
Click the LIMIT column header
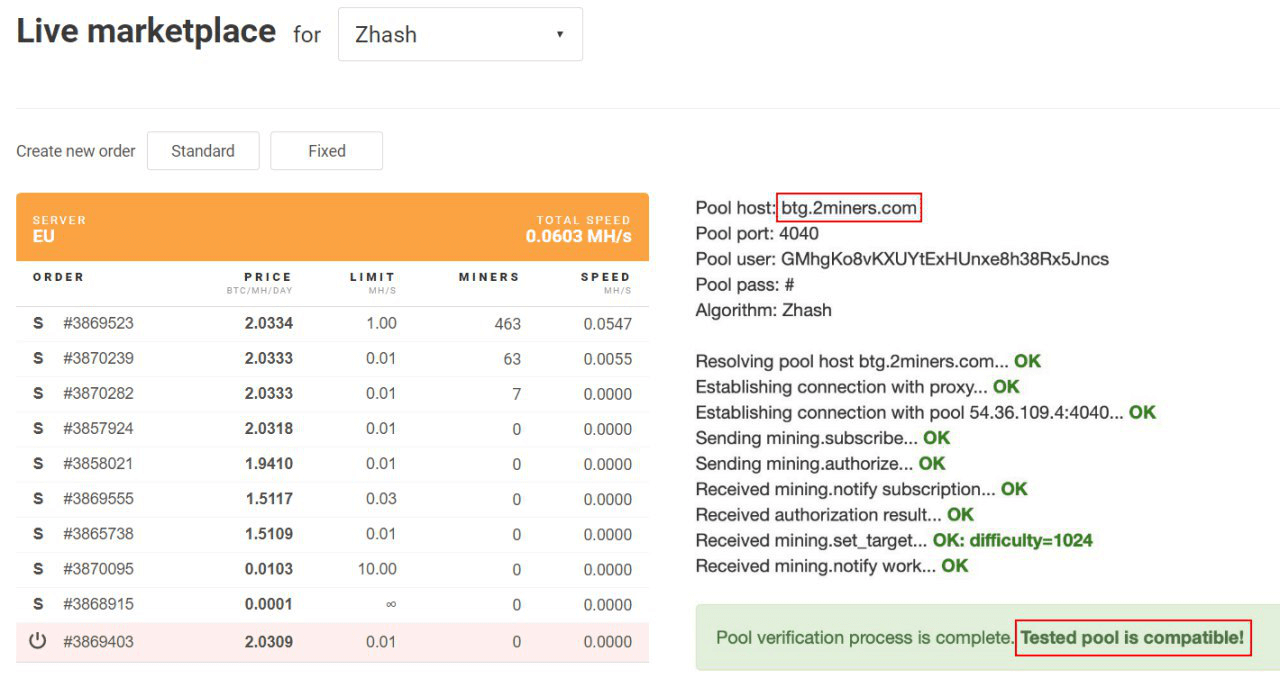tap(372, 277)
